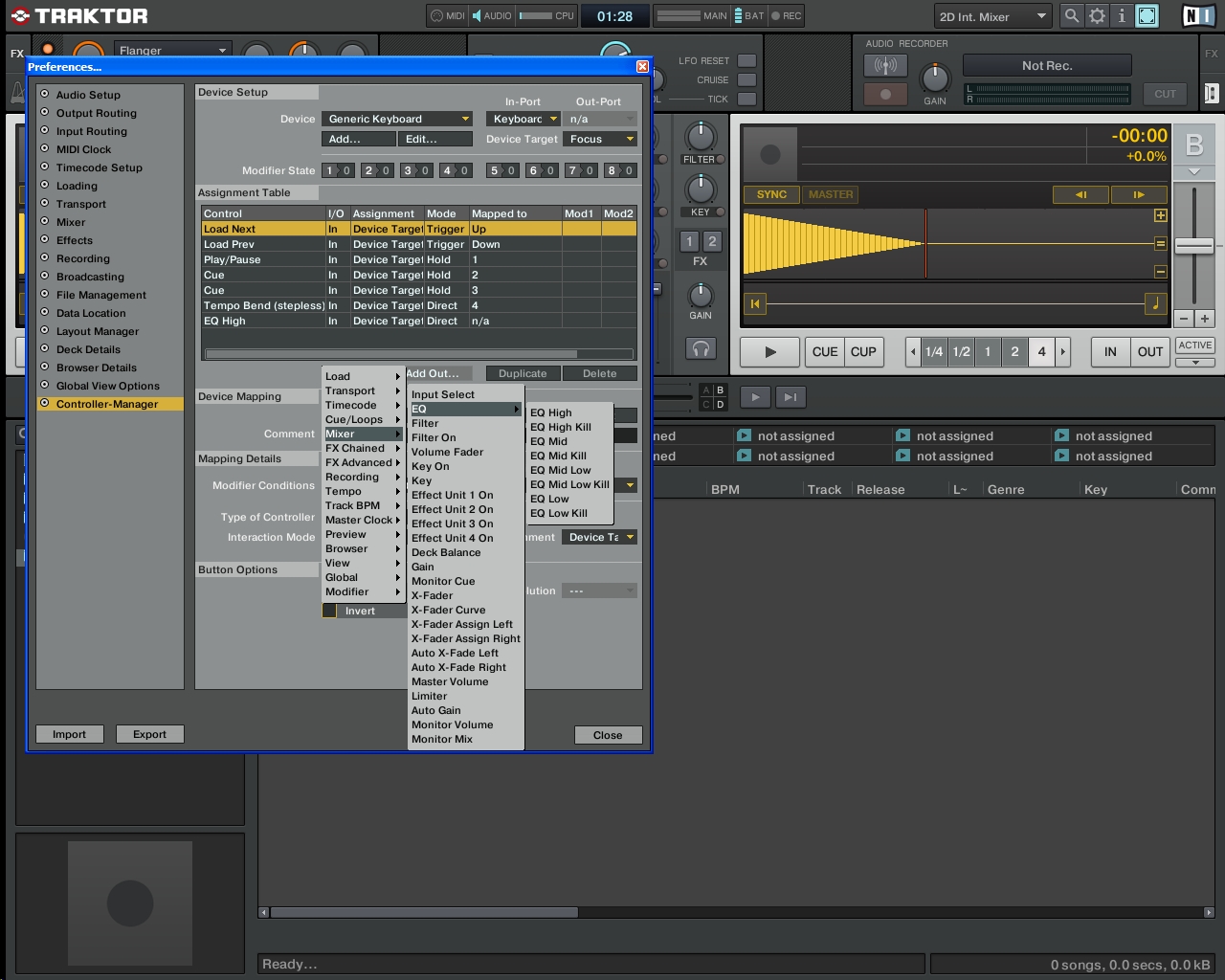The width and height of the screenshot is (1225, 980).
Task: Expand the Transport submenu
Action: coord(362,390)
